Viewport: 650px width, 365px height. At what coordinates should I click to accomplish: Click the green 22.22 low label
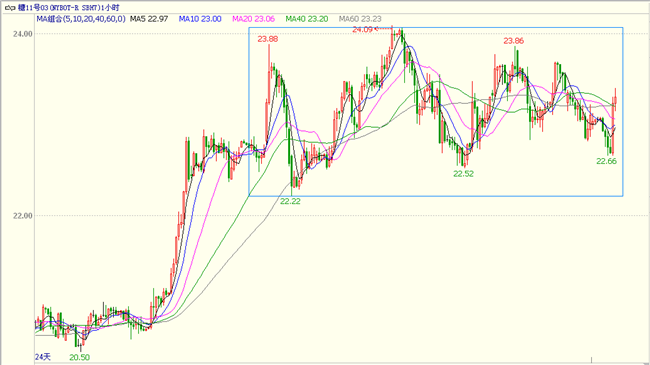[290, 201]
